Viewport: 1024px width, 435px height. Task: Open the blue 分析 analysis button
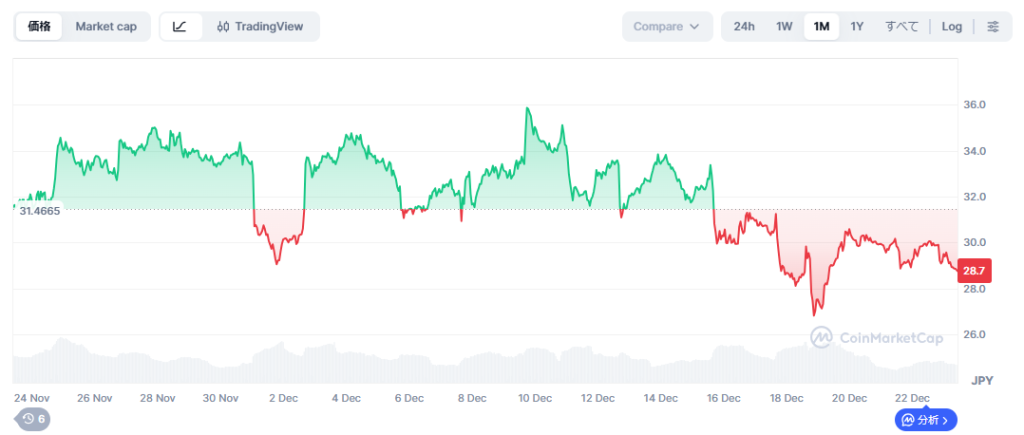pyautogui.click(x=925, y=421)
